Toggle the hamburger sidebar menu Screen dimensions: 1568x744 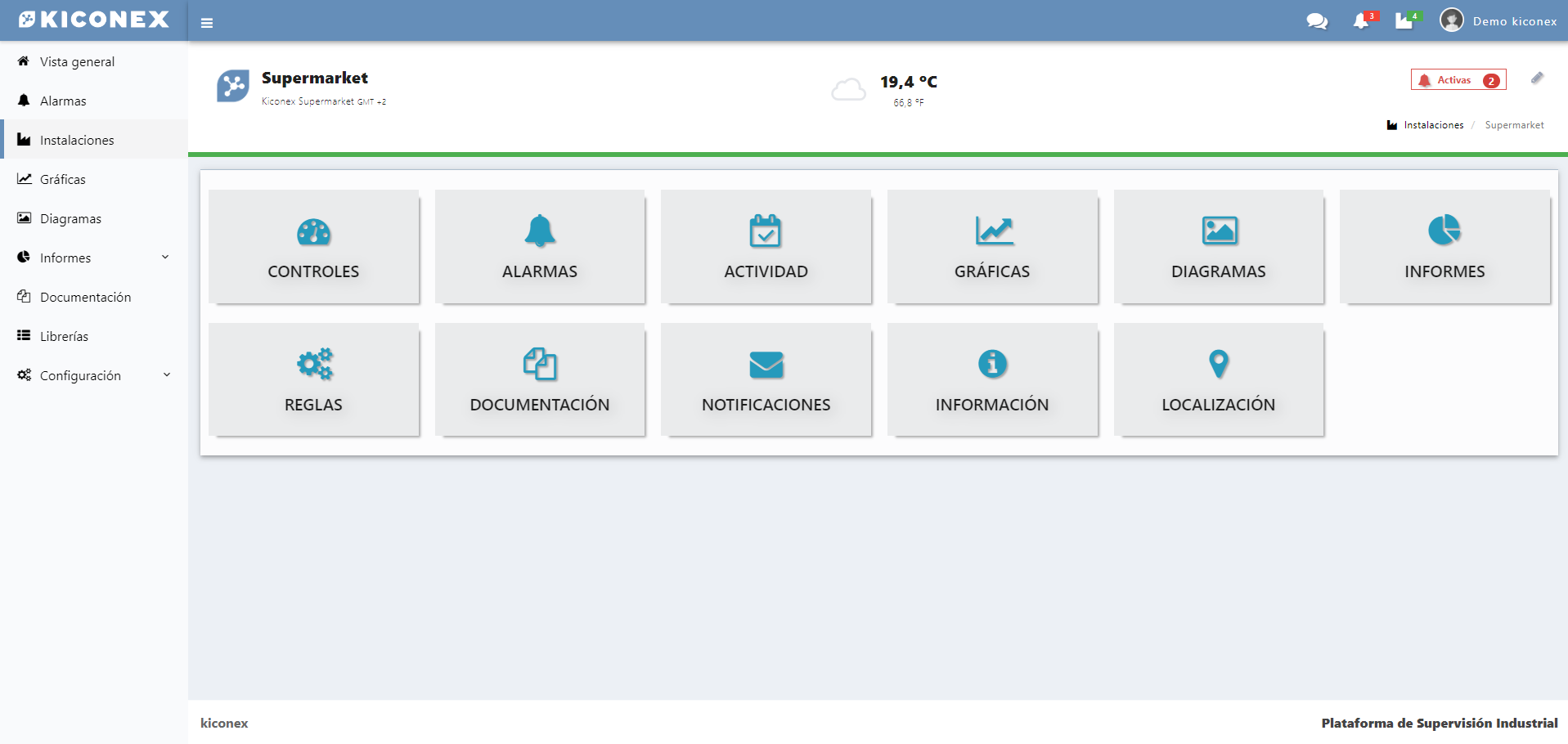coord(207,23)
